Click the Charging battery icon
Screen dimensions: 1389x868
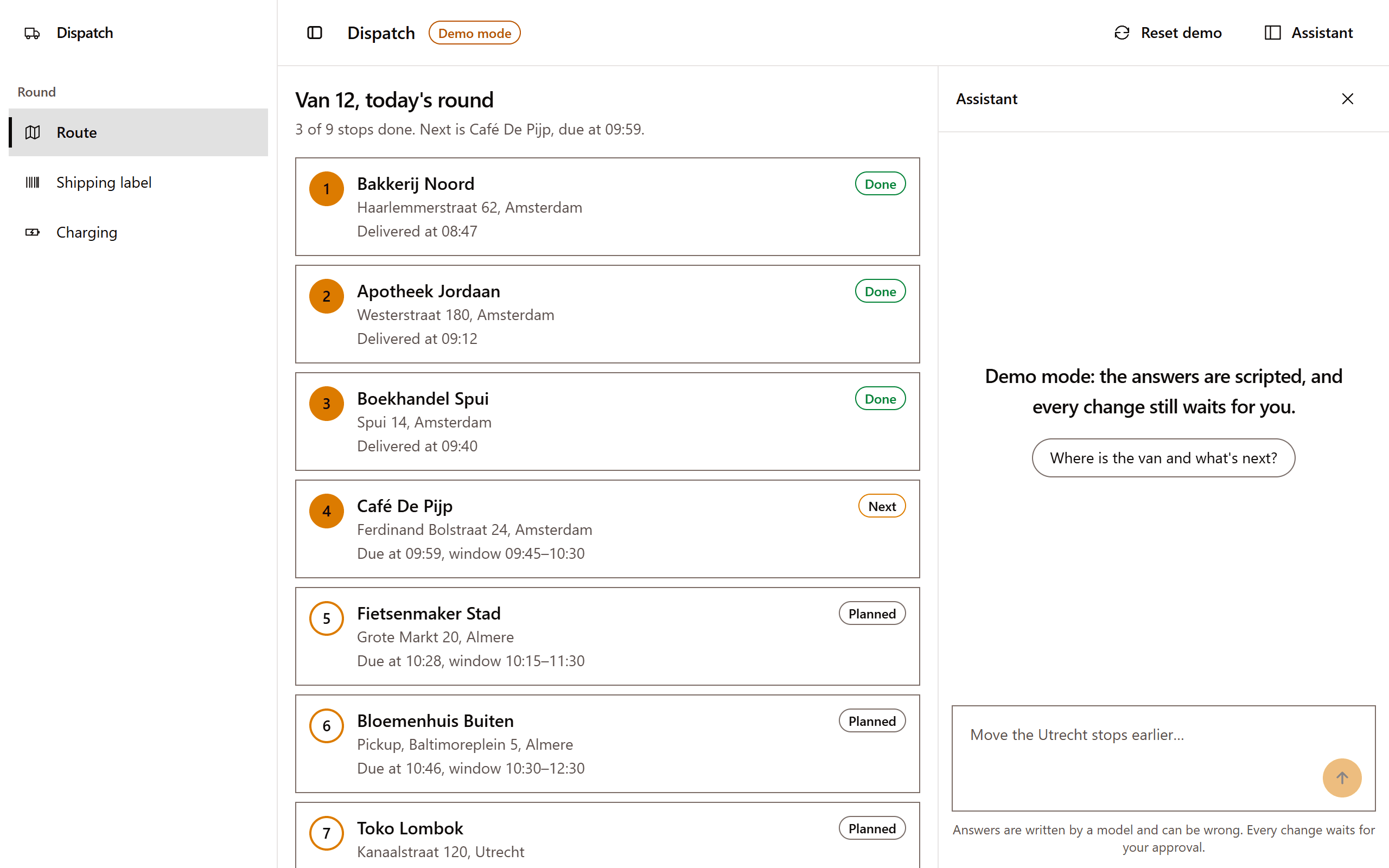click(x=33, y=233)
